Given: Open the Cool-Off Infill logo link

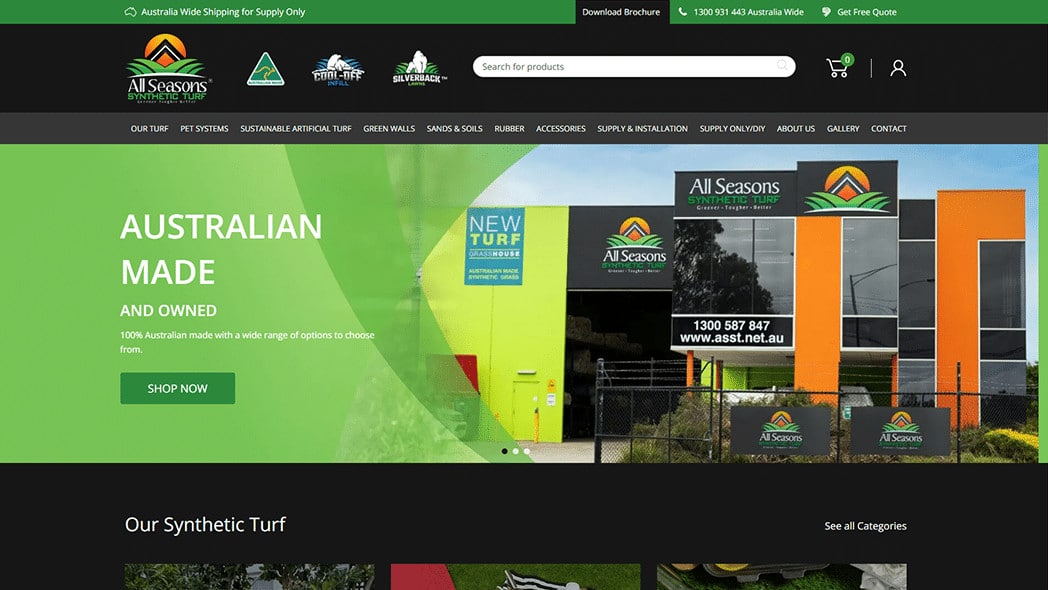Looking at the screenshot, I should coord(338,69).
